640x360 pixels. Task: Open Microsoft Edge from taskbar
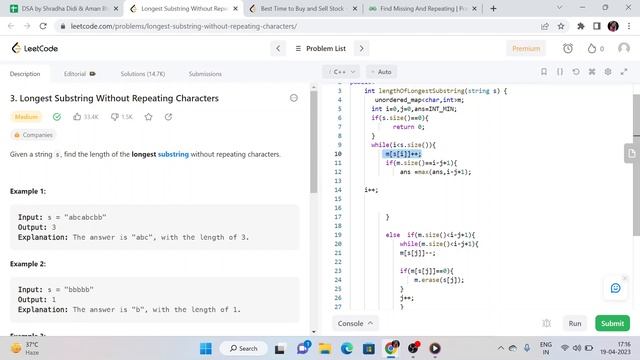[x=347, y=348]
